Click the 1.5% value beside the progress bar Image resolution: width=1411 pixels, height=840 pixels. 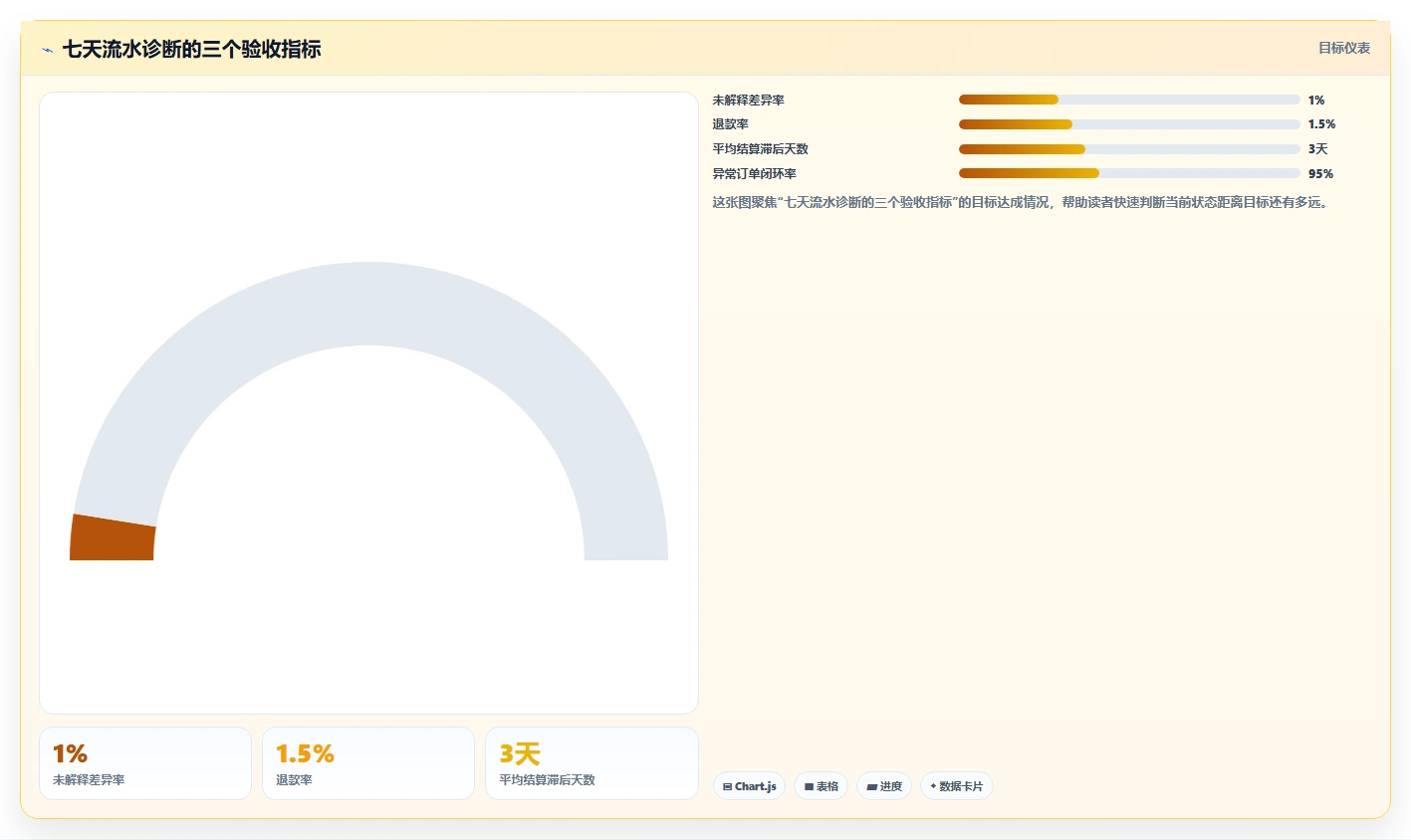[x=1322, y=124]
